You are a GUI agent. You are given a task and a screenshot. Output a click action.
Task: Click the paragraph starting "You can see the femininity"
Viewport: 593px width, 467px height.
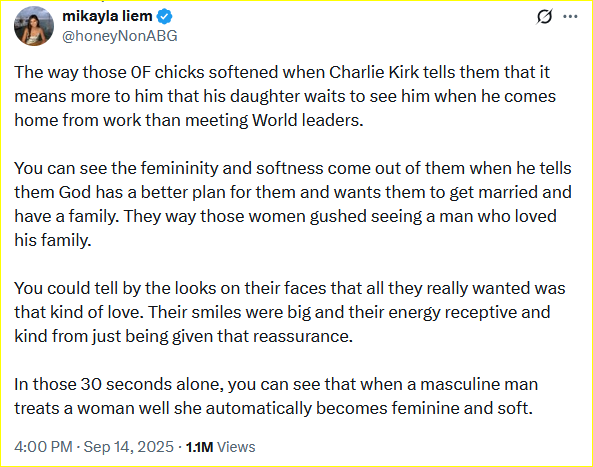point(293,204)
